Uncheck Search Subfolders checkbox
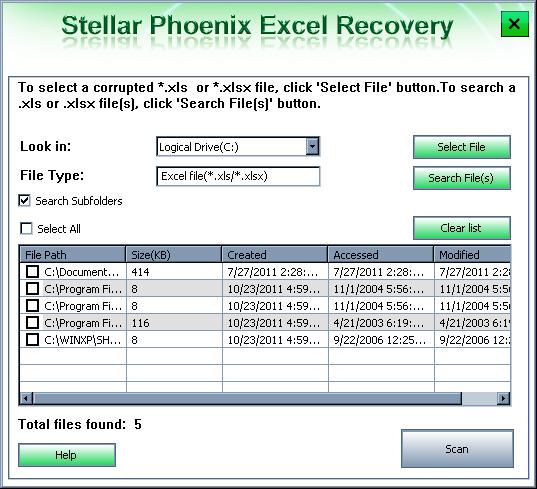Viewport: 537px width, 489px height. click(24, 200)
